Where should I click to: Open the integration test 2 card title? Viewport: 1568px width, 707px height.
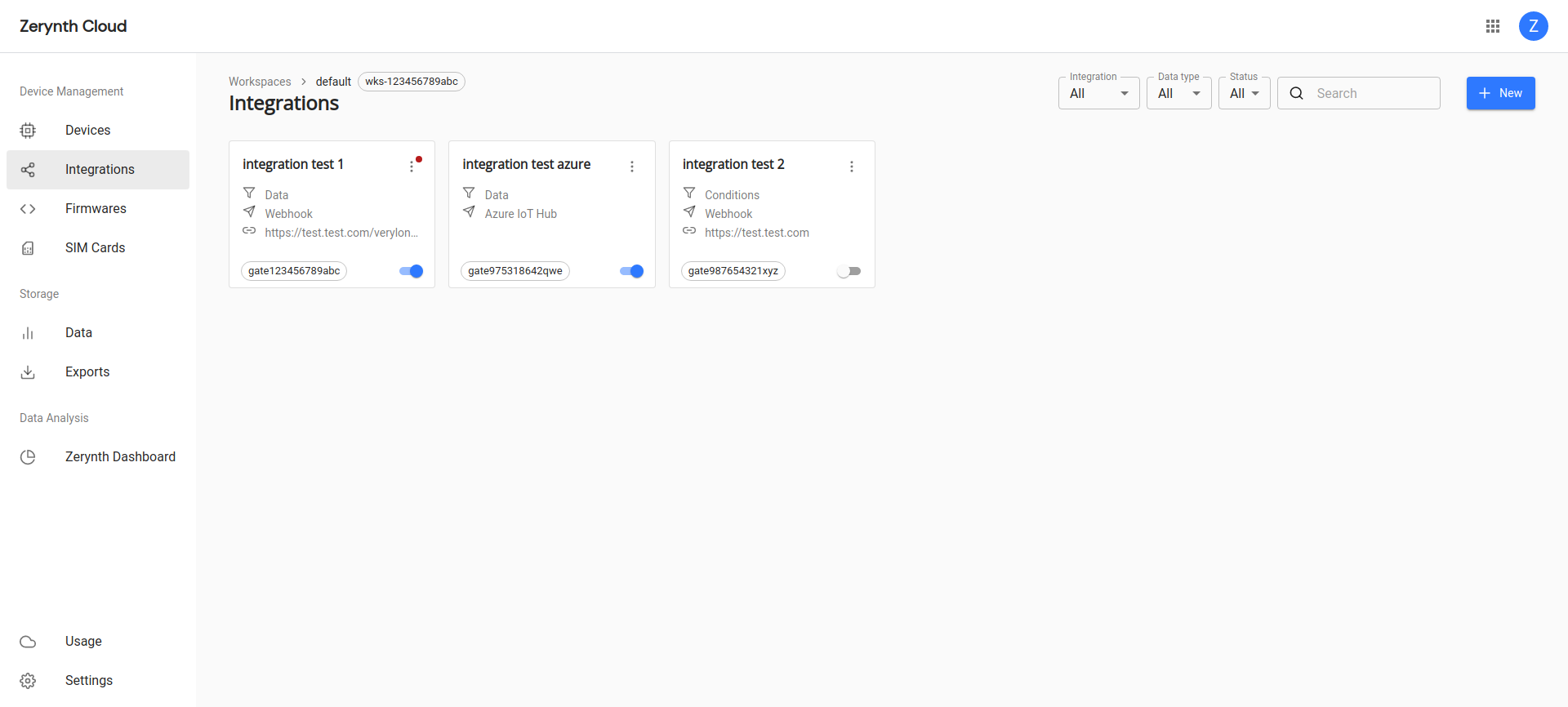point(733,164)
